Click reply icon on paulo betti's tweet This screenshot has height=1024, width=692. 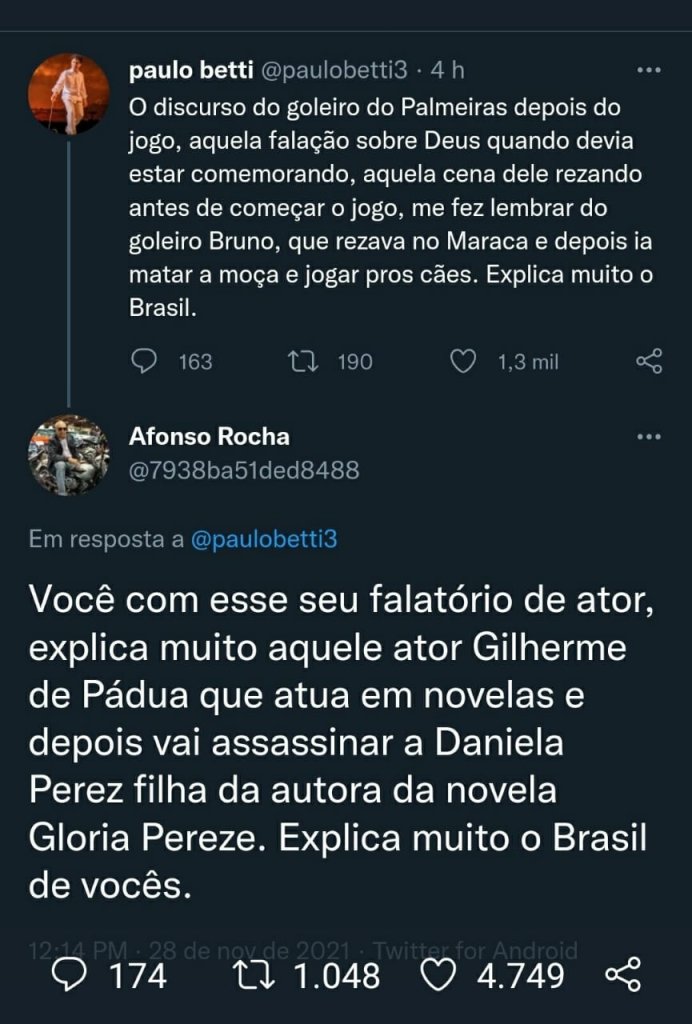coord(145,362)
